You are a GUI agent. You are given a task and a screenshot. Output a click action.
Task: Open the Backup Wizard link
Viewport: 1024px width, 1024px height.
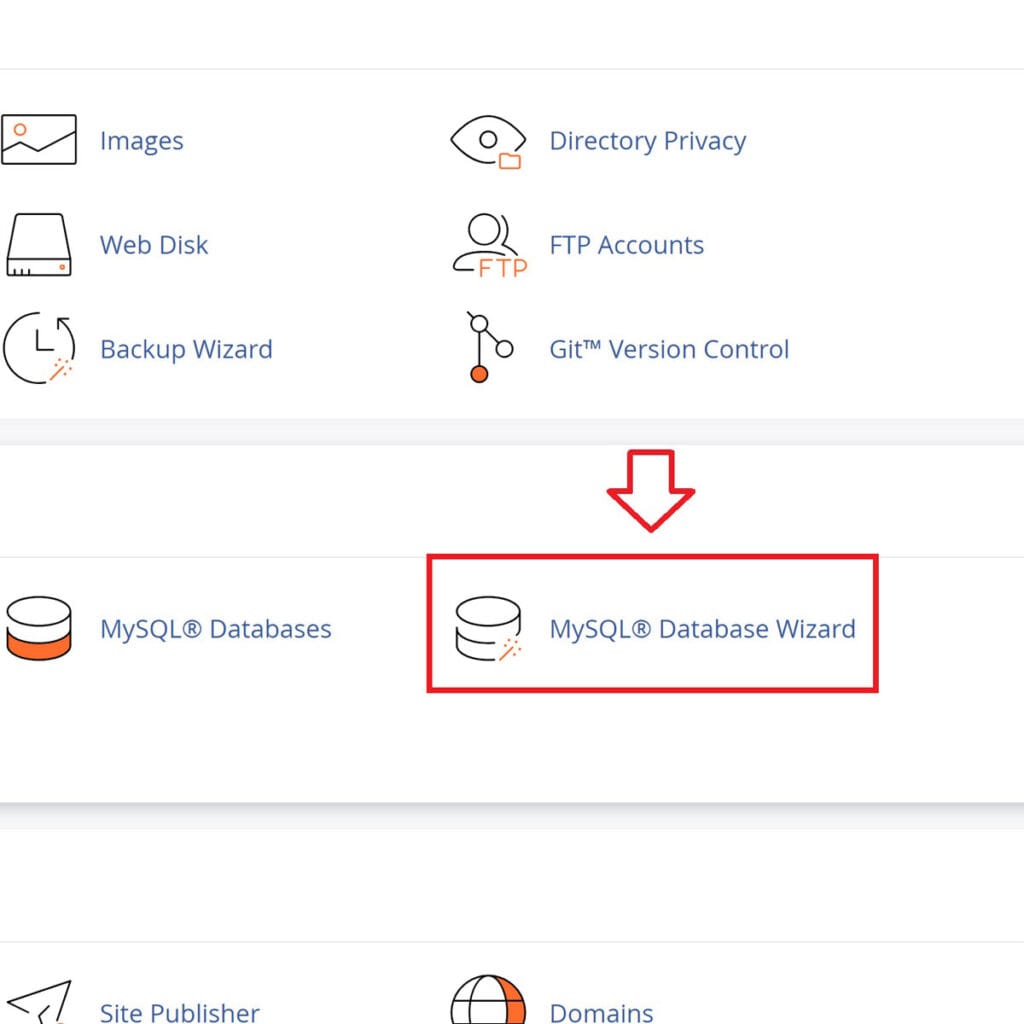pos(186,349)
